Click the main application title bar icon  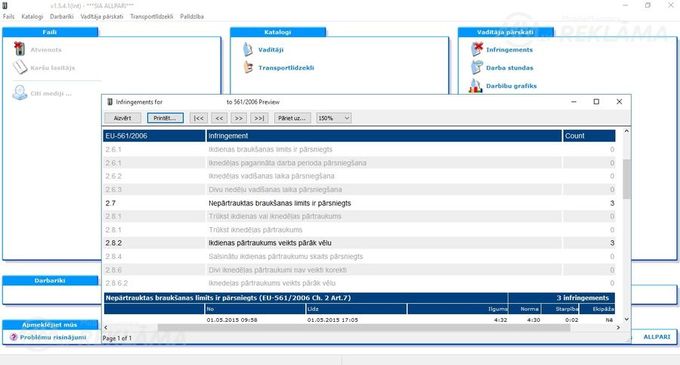pyautogui.click(x=5, y=6)
